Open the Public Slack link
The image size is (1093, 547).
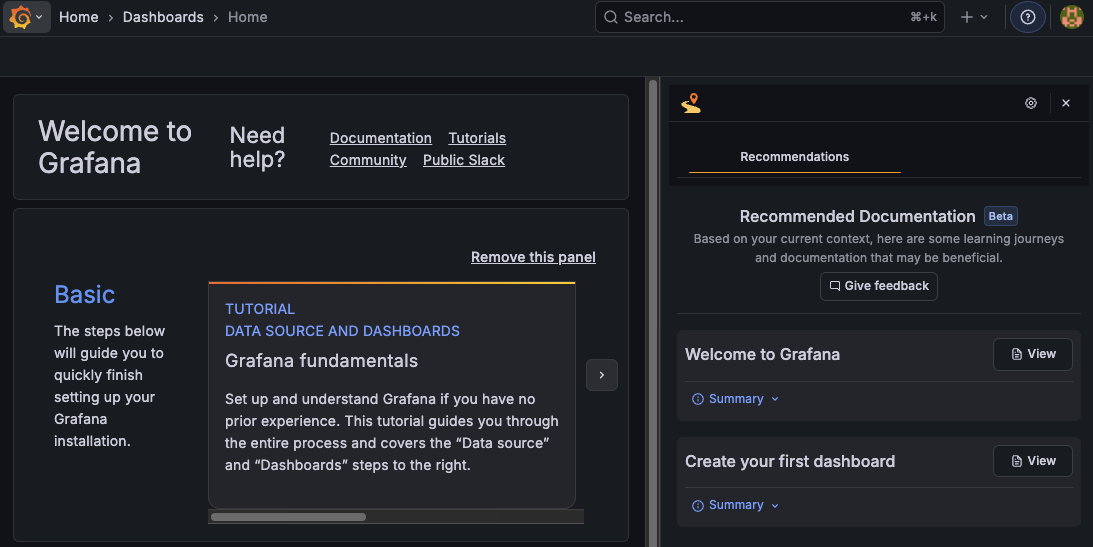[464, 160]
